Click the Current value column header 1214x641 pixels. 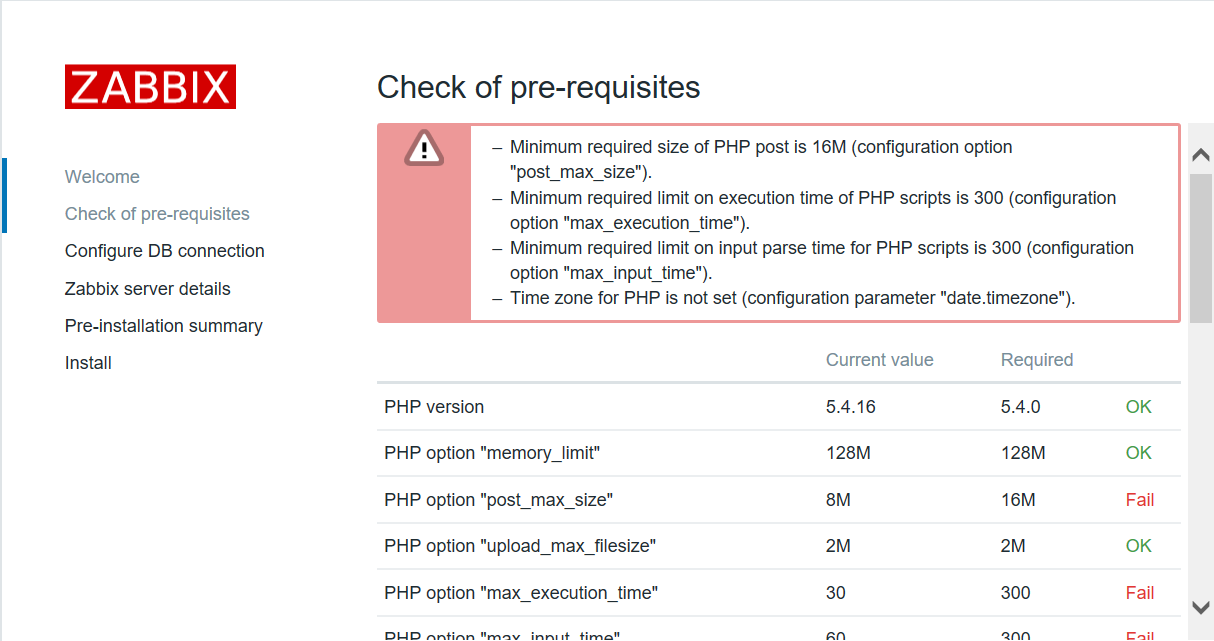879,360
